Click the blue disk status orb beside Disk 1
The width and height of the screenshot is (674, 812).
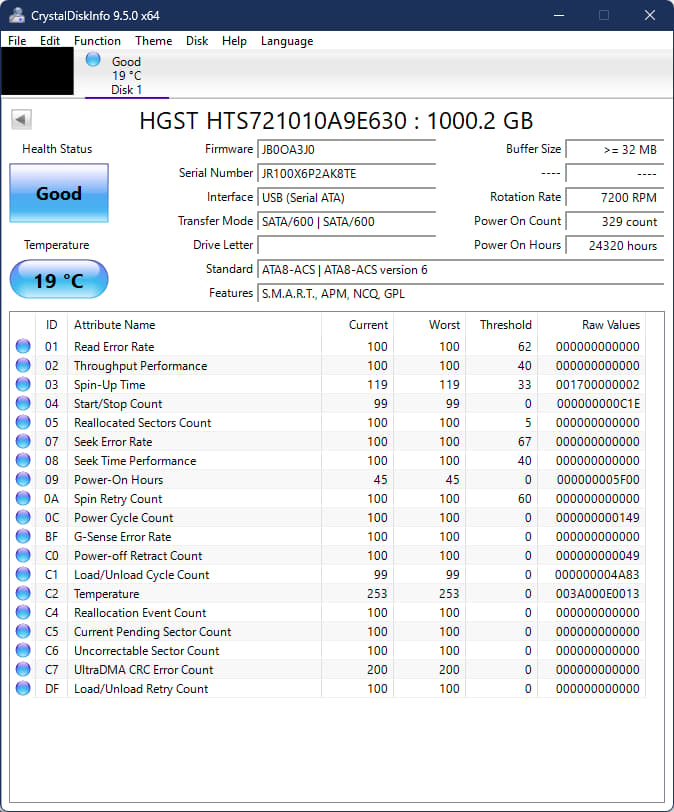point(93,60)
